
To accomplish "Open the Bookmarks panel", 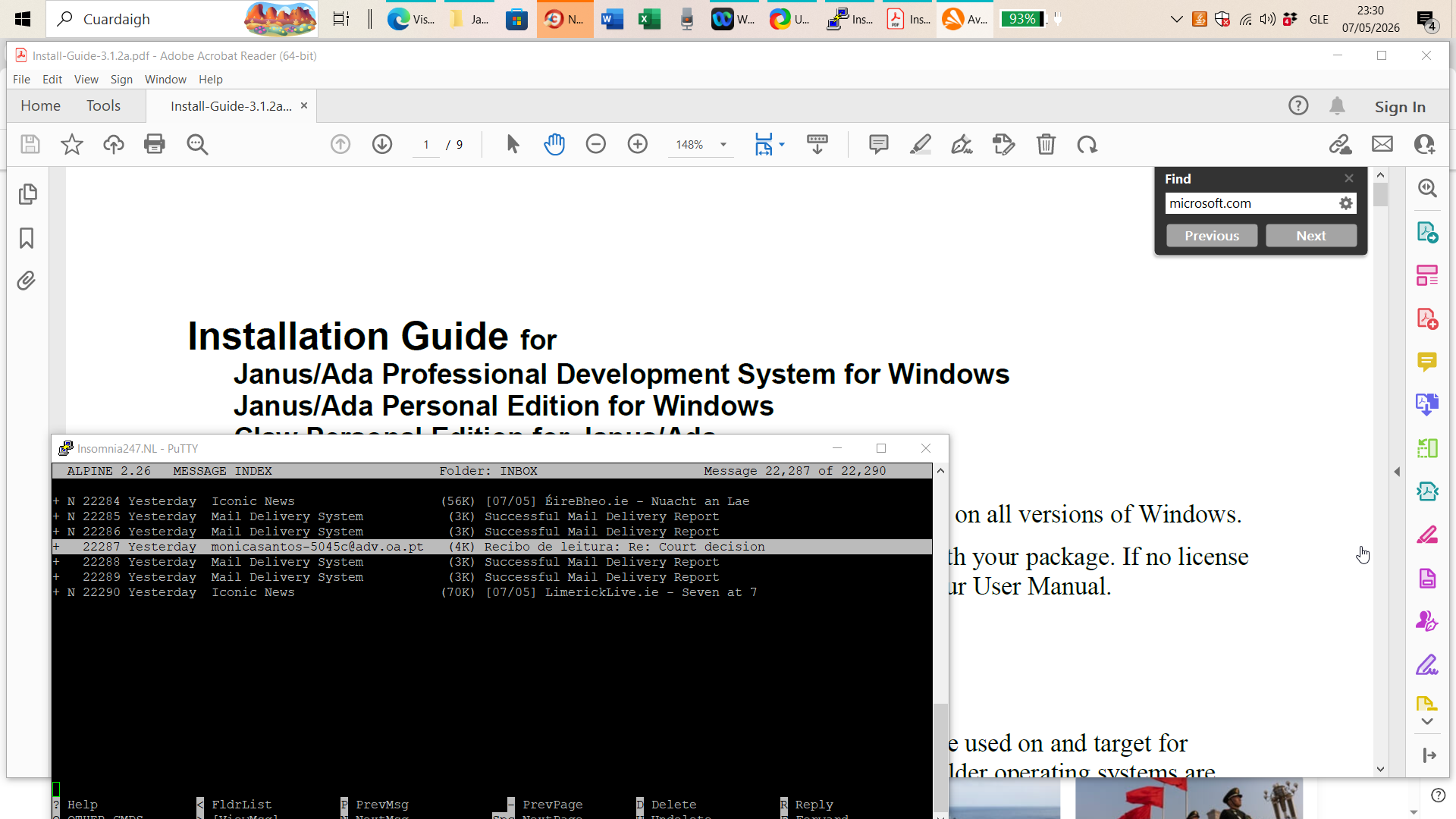I will tap(27, 238).
